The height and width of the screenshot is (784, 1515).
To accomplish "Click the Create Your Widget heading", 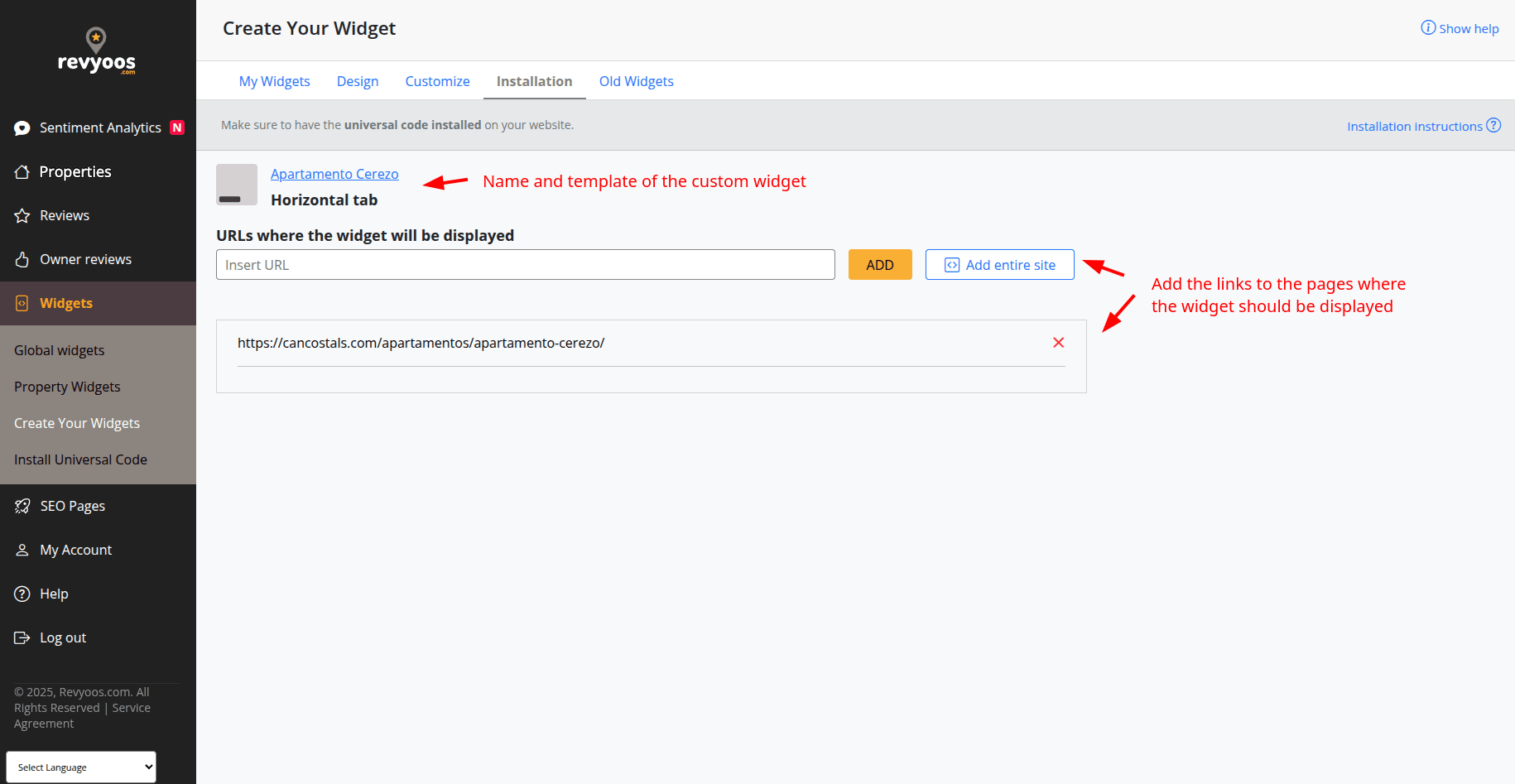I will 310,29.
